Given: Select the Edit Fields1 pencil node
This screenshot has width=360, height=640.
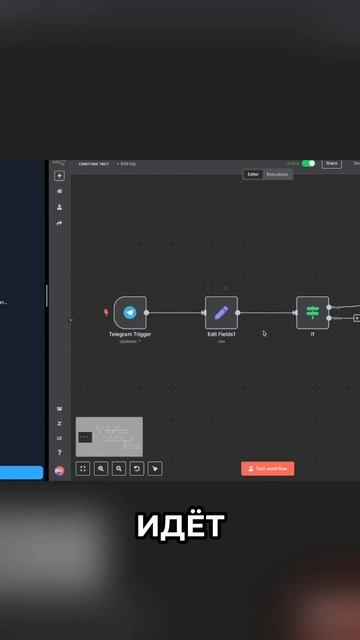Looking at the screenshot, I should [x=221, y=313].
